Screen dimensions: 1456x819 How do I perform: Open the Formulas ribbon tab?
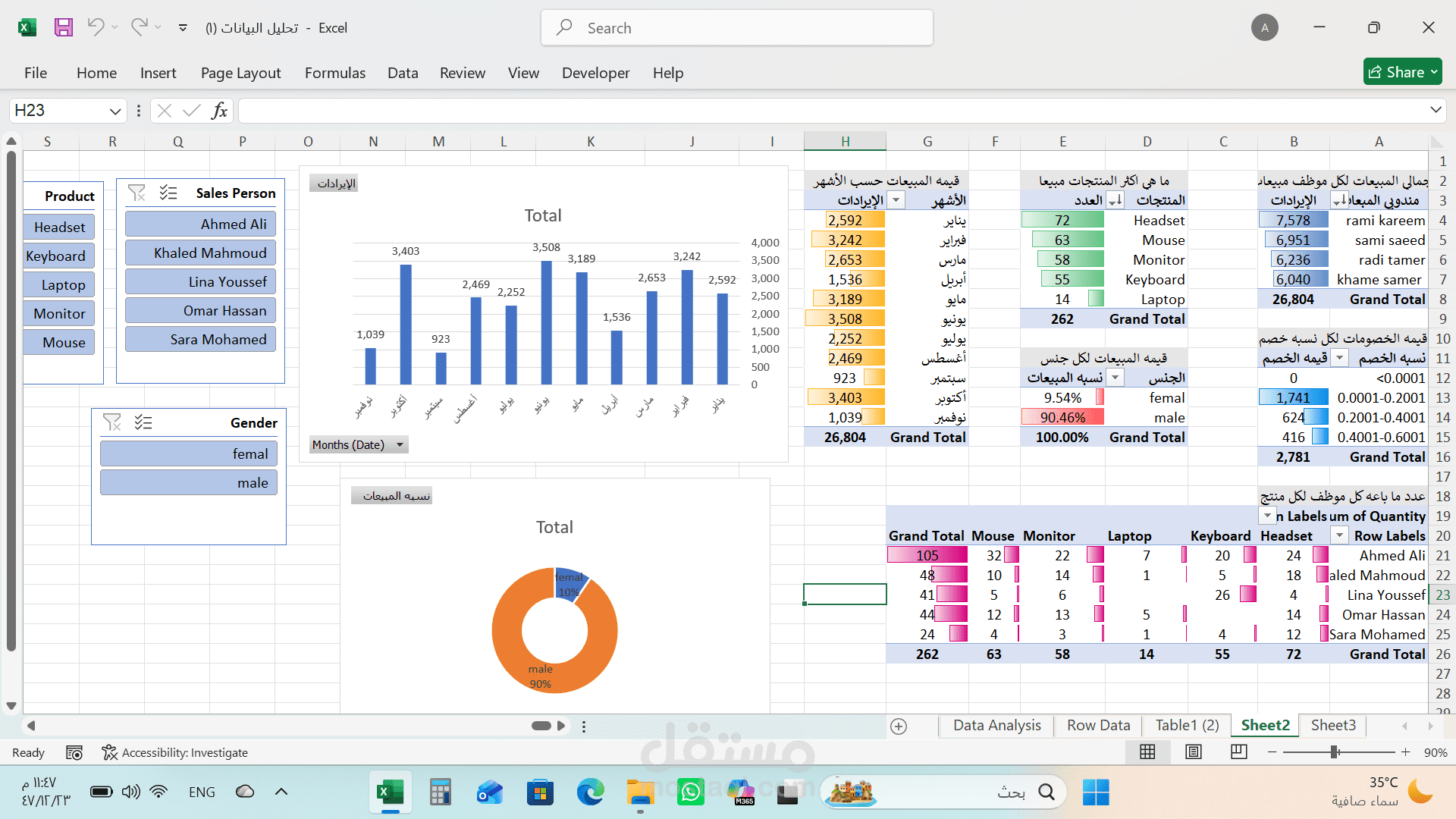pyautogui.click(x=335, y=73)
